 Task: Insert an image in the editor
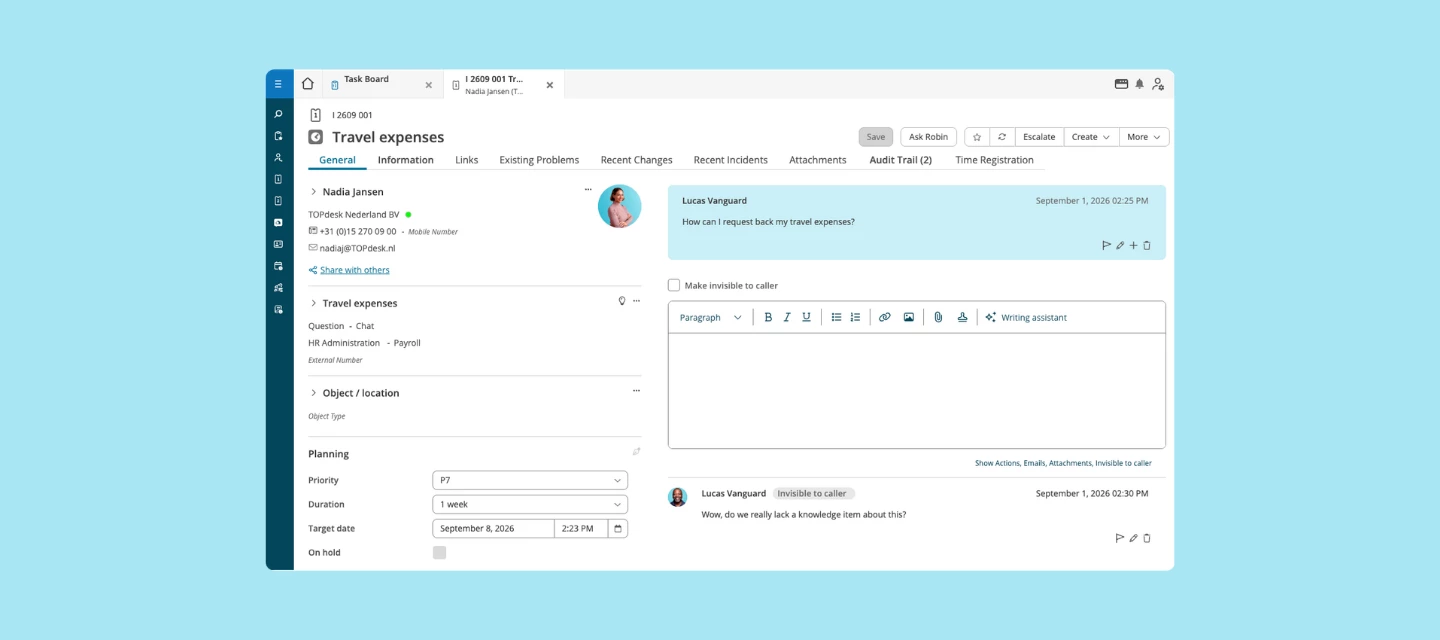click(909, 317)
